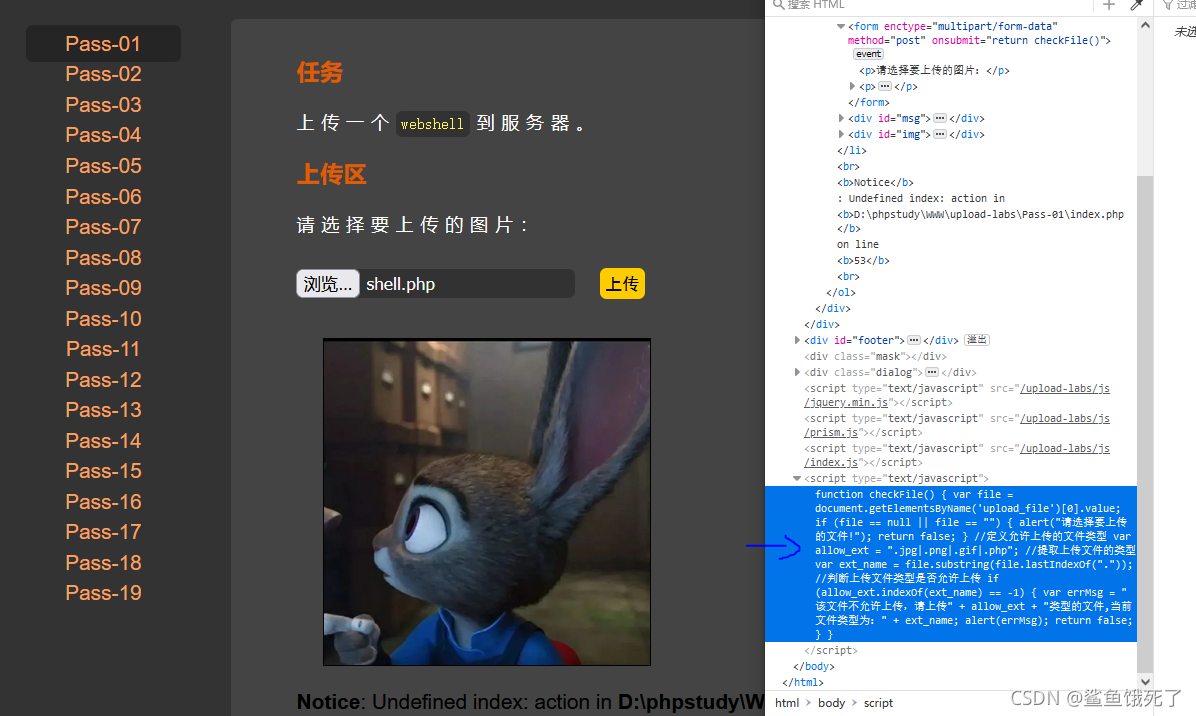This screenshot has width=1196, height=716.
Task: Click the 浏览 browse file button
Action: [x=327, y=284]
